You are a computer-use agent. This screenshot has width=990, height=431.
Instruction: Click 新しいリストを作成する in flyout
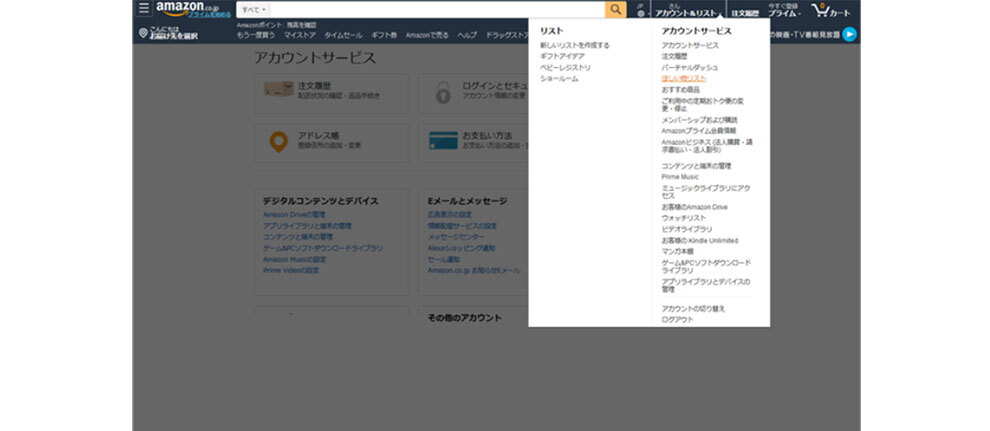[x=575, y=45]
